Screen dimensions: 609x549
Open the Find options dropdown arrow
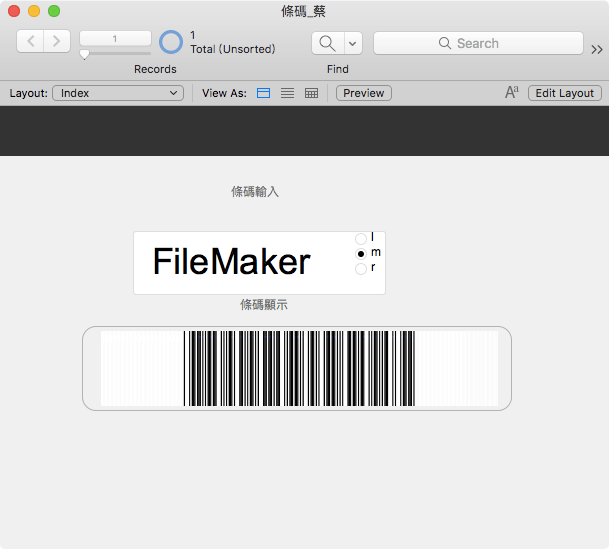coord(353,43)
